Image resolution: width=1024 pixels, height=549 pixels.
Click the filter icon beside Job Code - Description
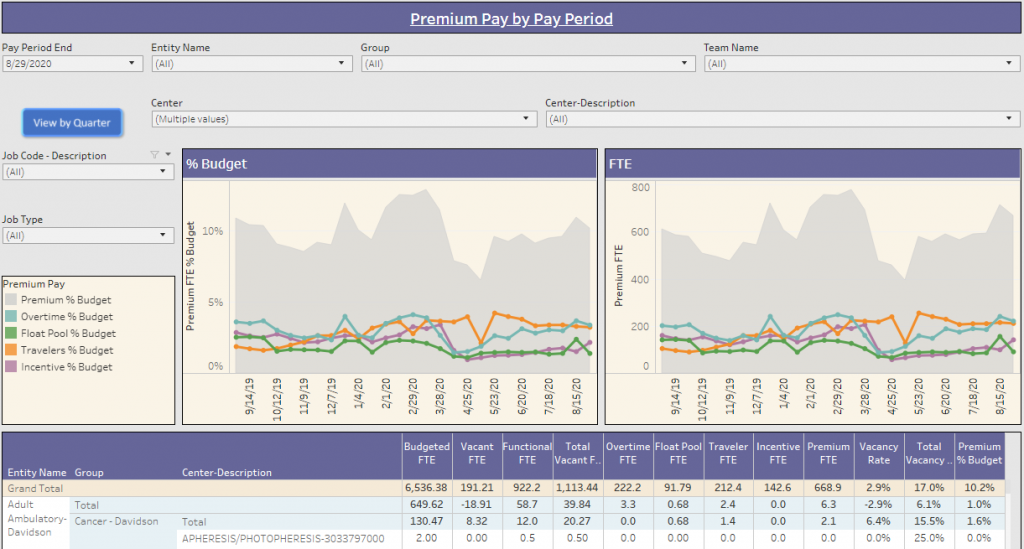coord(154,155)
